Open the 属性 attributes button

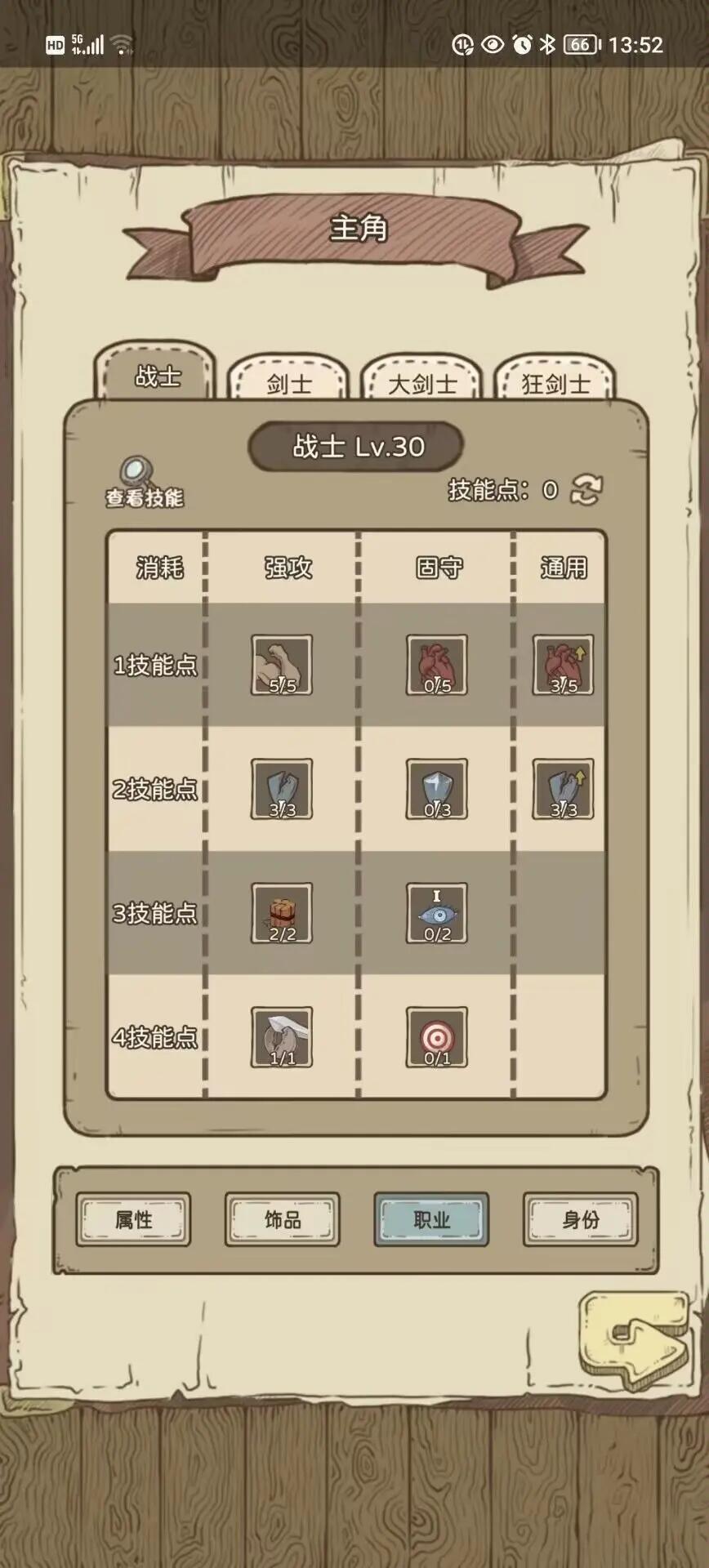point(133,1219)
